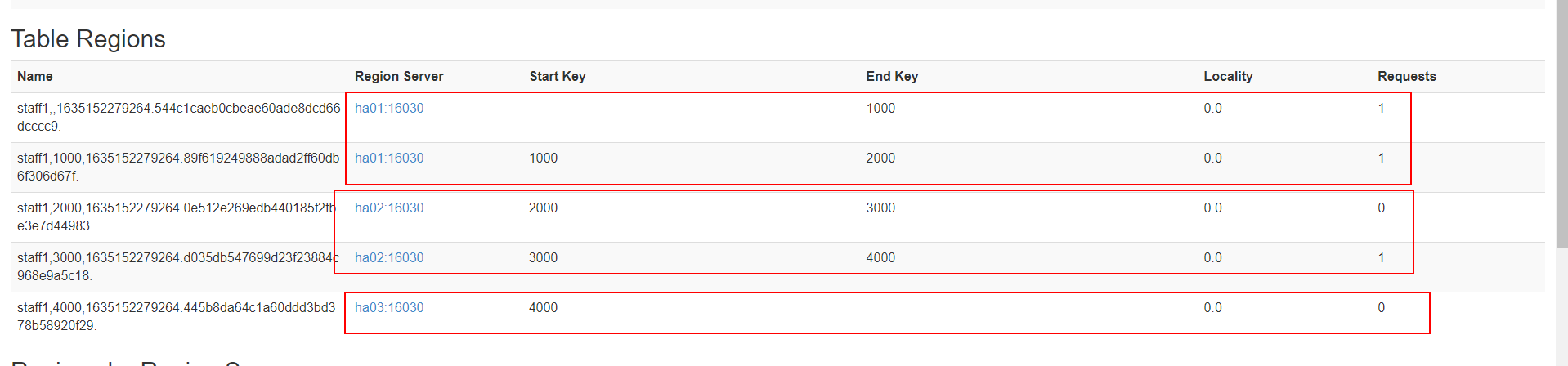Click Start Key value 4000 in last row
The width and height of the screenshot is (1568, 366).
pos(543,307)
